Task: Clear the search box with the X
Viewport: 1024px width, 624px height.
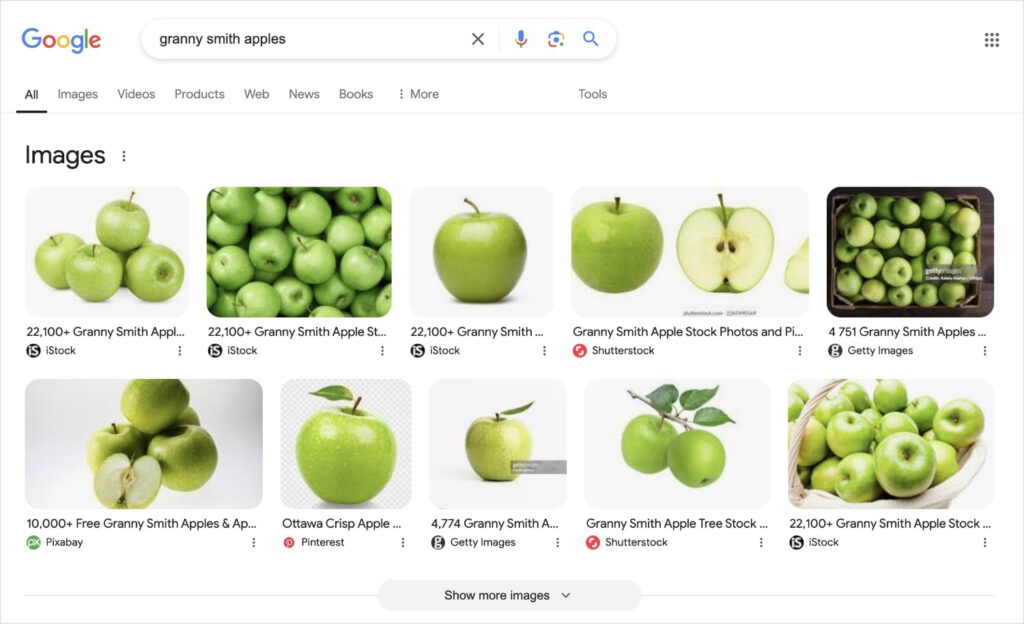Action: point(478,39)
